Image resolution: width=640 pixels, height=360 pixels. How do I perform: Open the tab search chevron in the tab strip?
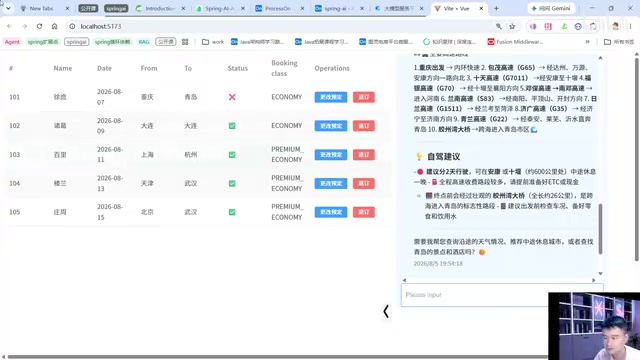[8, 8]
